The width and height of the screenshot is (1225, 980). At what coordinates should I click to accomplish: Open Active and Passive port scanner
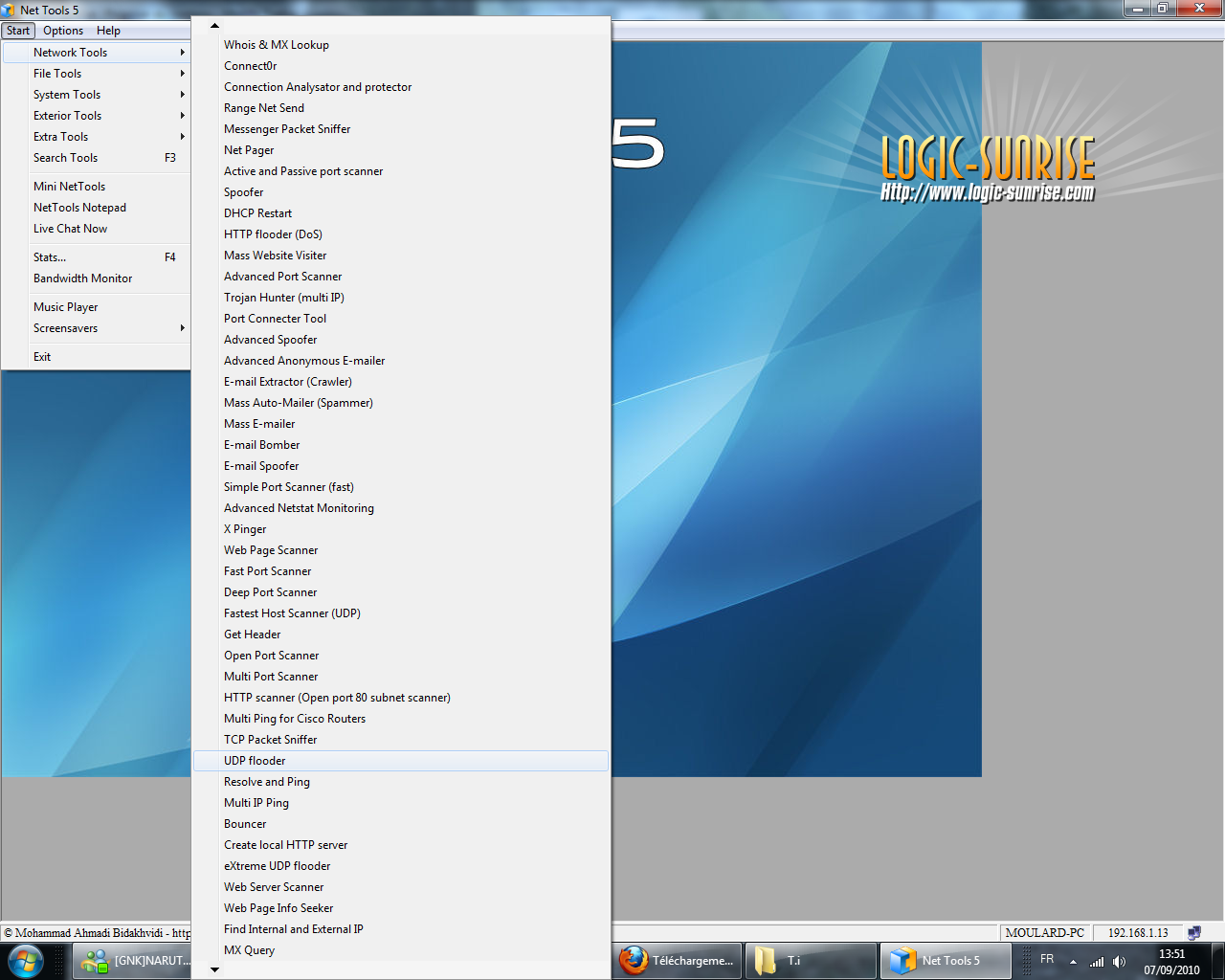click(x=401, y=171)
